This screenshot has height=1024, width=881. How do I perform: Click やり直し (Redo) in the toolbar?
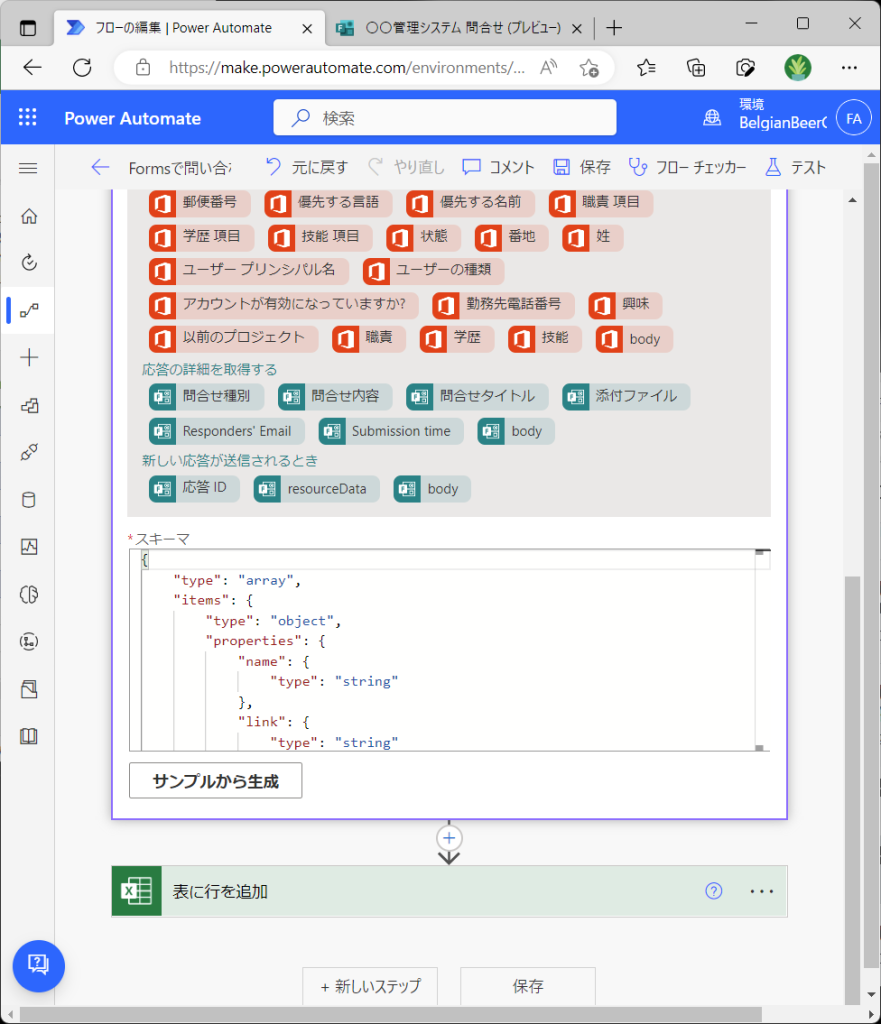click(406, 167)
